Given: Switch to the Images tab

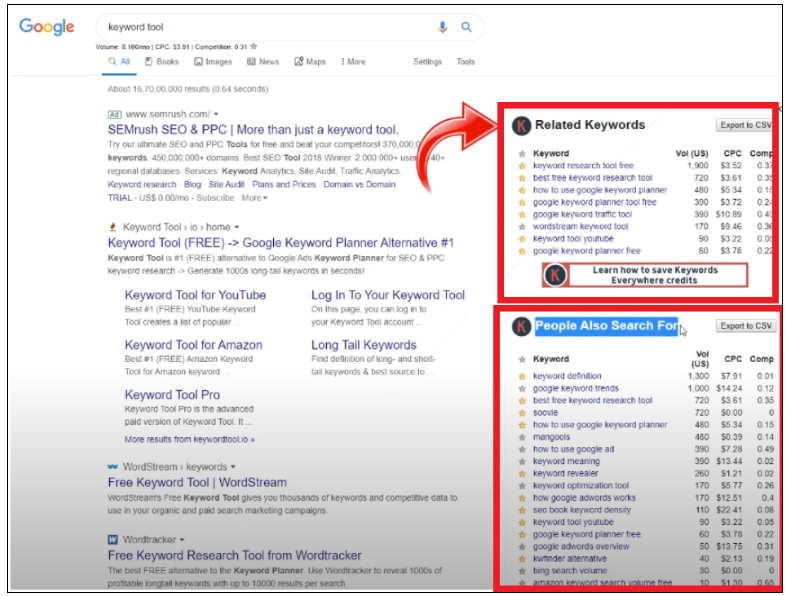Looking at the screenshot, I should [213, 62].
